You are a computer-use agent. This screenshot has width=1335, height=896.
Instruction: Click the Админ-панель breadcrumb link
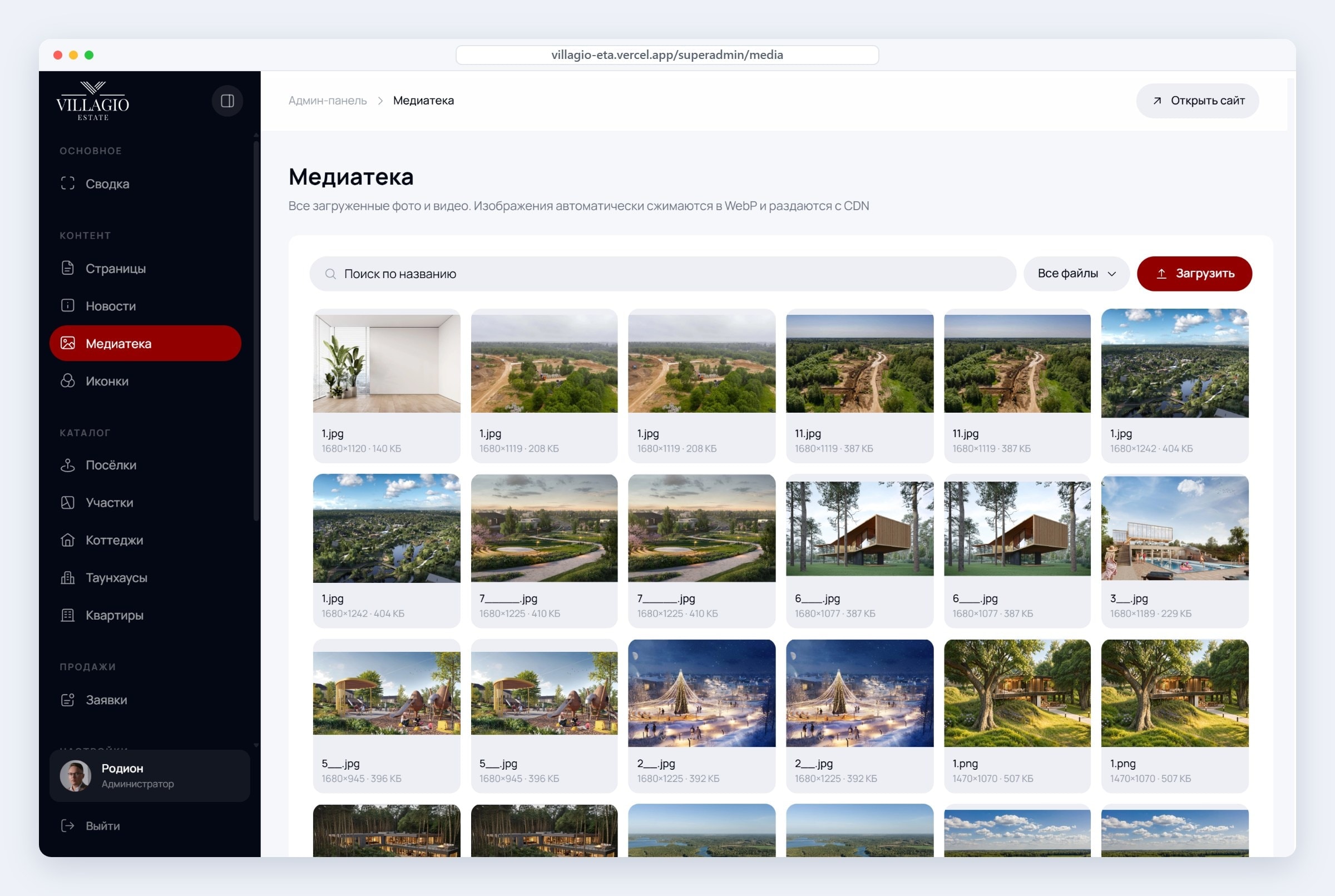[x=328, y=101]
